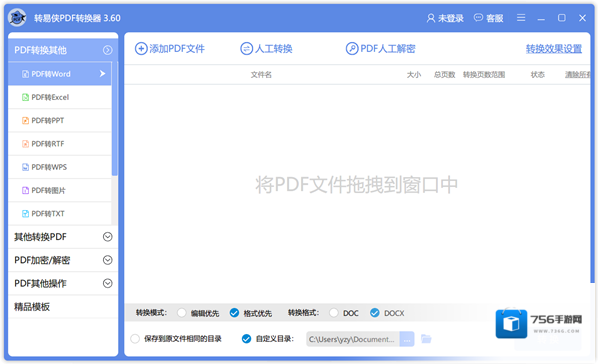Image resolution: width=598 pixels, height=364 pixels.
Task: Open the hamburger menu in title bar
Action: click(521, 18)
